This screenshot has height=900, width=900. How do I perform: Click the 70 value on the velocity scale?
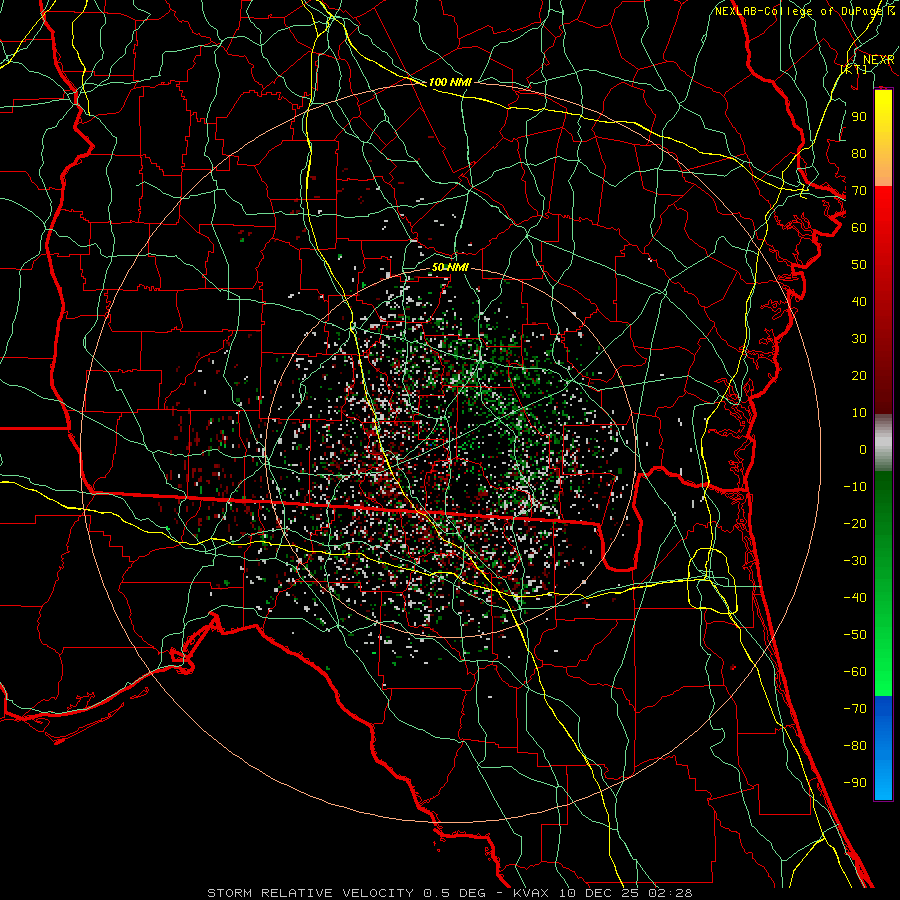point(859,191)
